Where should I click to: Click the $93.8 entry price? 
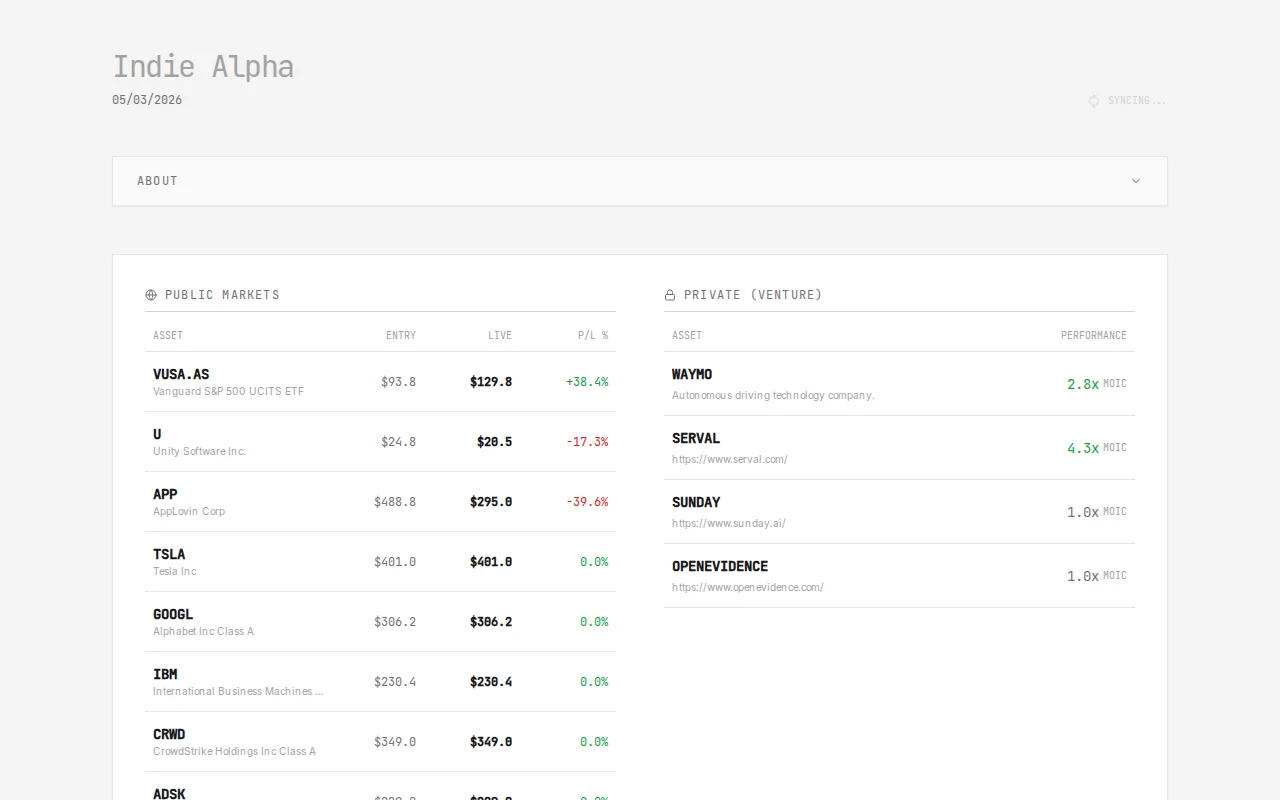(398, 382)
